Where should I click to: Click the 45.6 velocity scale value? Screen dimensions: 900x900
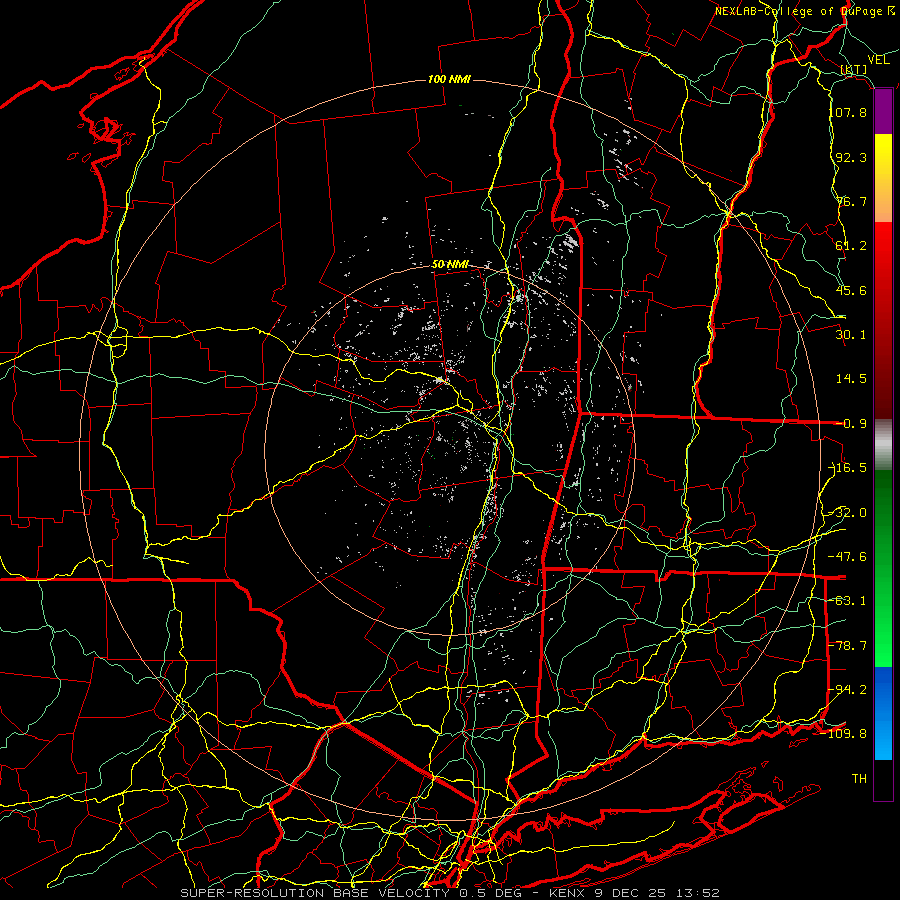pos(851,290)
